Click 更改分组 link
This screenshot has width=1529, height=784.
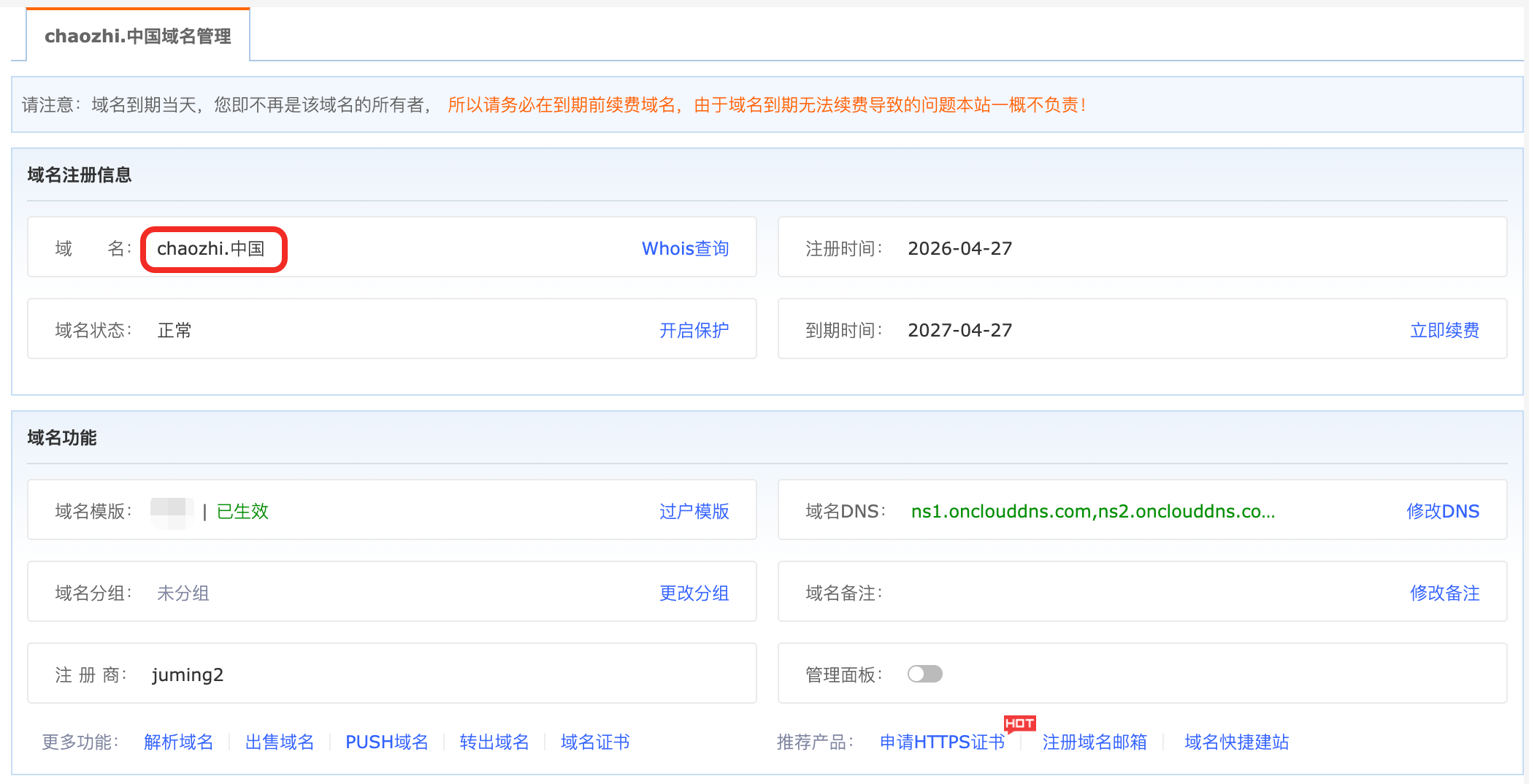(694, 593)
